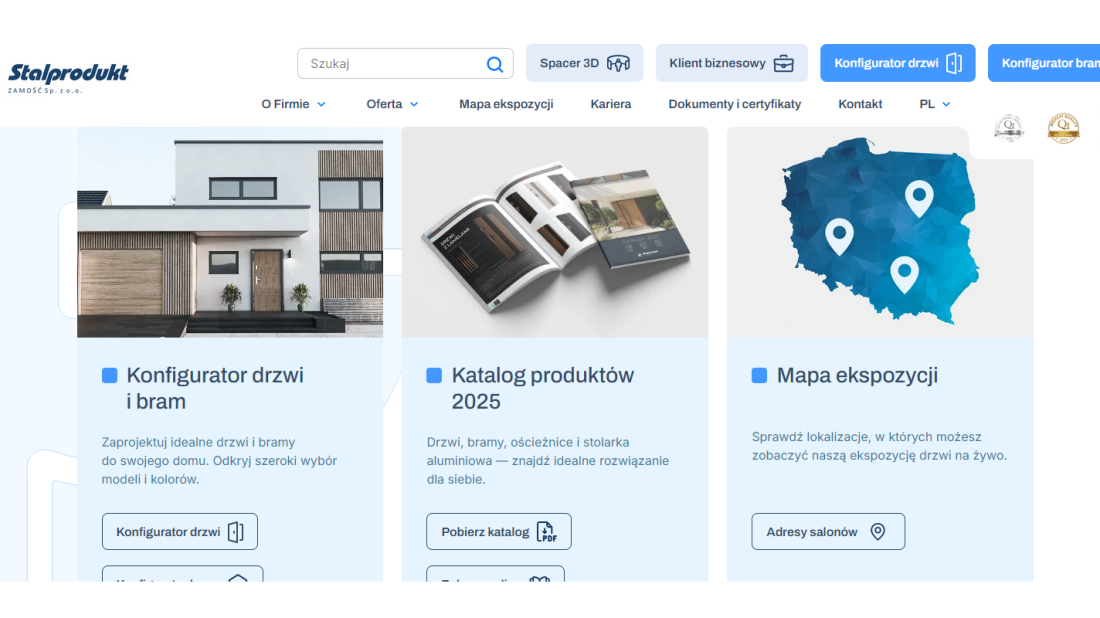This screenshot has width=1100, height=618.
Task: Click the upper-right map pin on Poland map
Action: pos(919,198)
